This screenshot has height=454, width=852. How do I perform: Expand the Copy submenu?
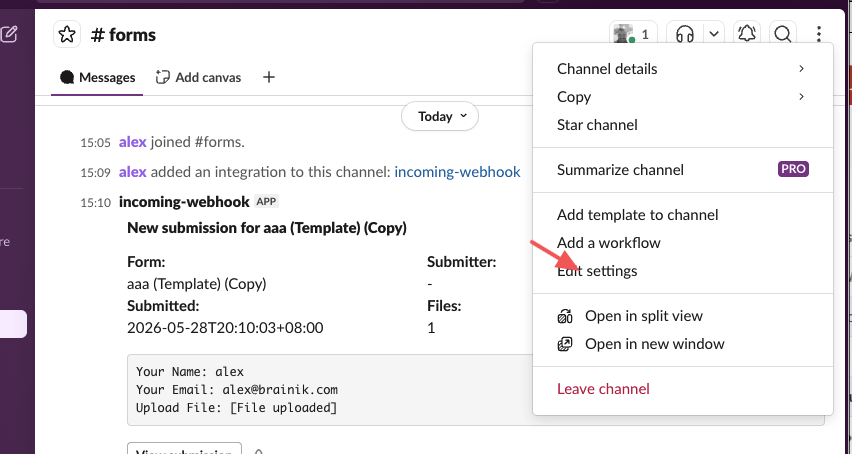[x=682, y=97]
